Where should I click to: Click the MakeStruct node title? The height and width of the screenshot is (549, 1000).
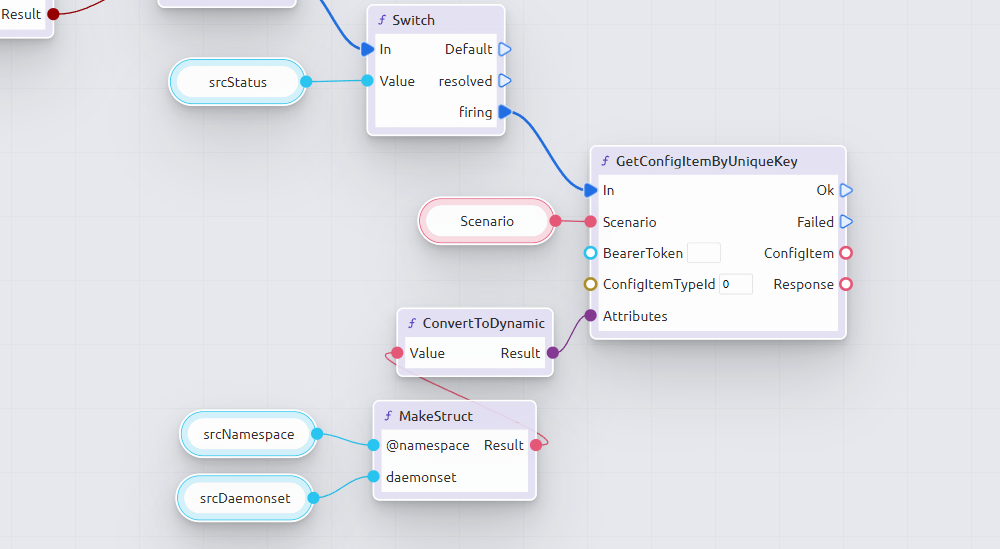[436, 415]
